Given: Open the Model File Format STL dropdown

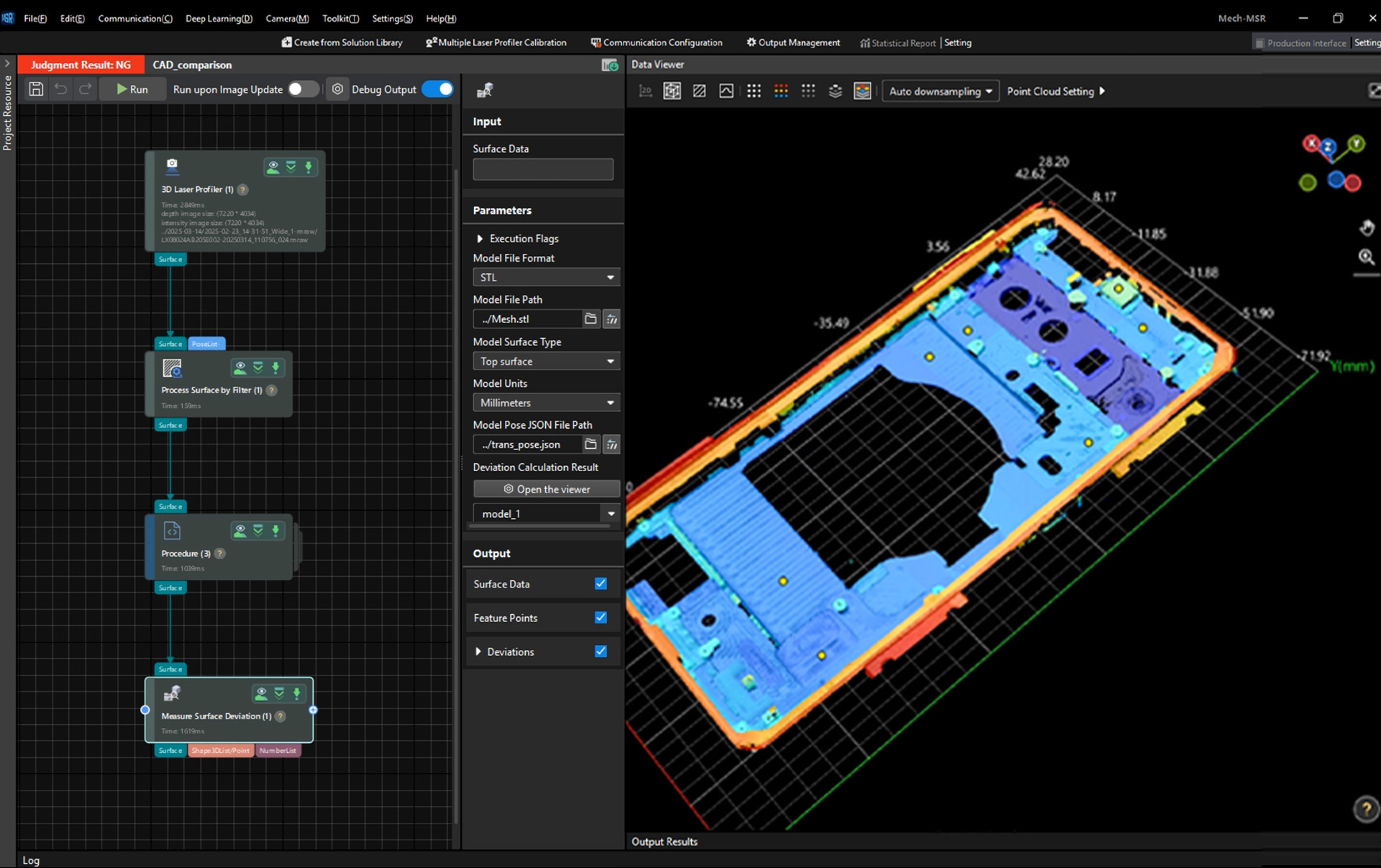Looking at the screenshot, I should [x=546, y=278].
